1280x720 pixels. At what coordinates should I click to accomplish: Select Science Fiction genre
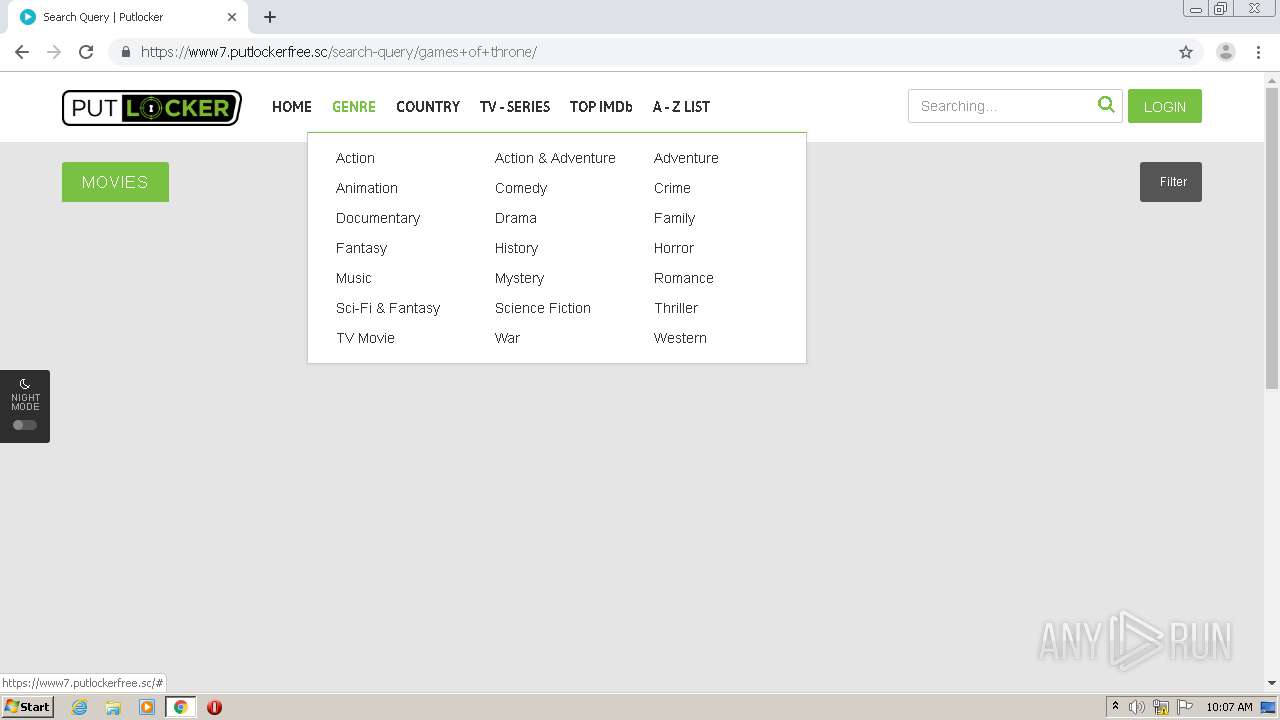[x=543, y=308]
